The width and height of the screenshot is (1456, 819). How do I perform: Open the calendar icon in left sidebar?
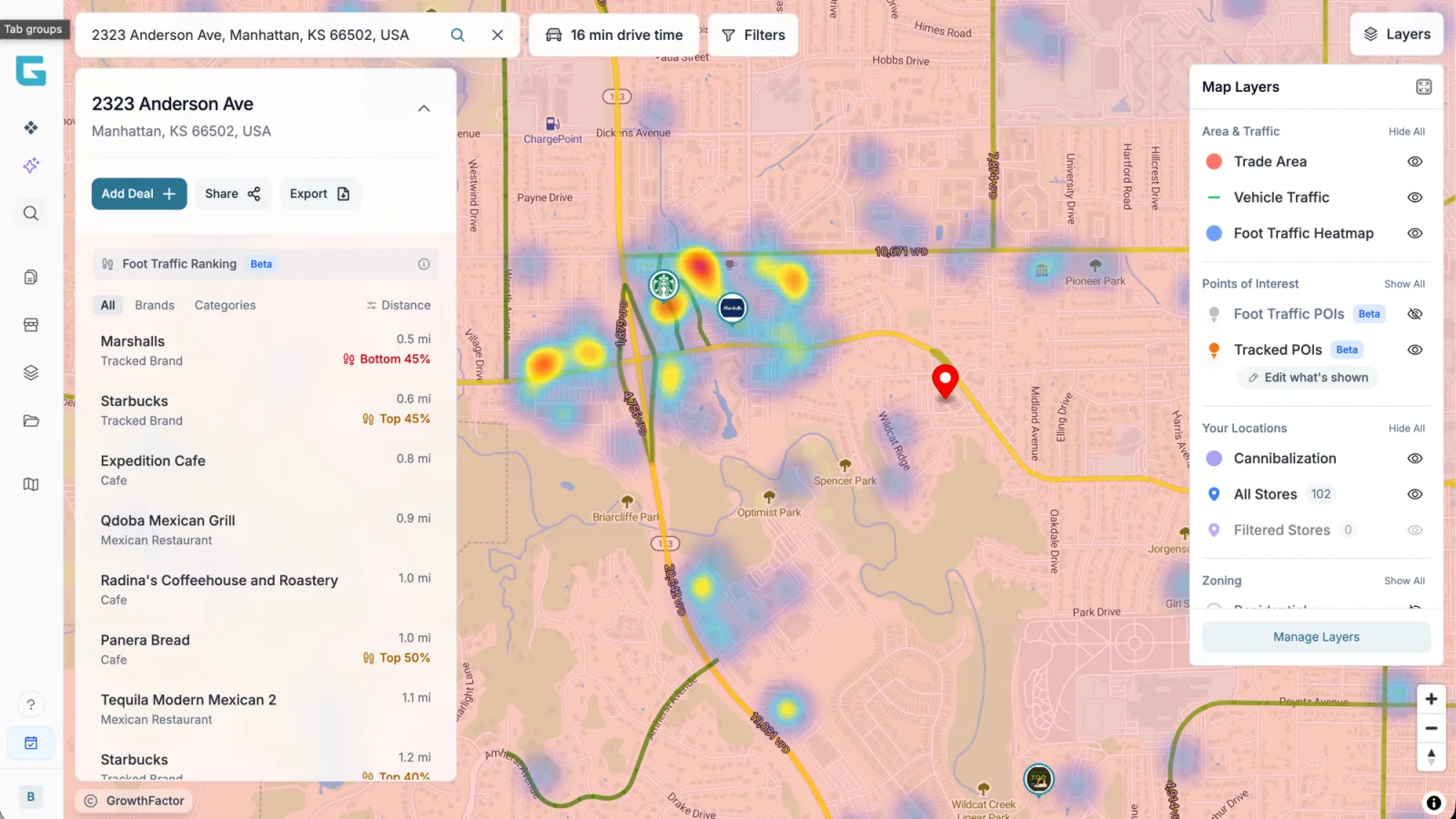click(31, 743)
